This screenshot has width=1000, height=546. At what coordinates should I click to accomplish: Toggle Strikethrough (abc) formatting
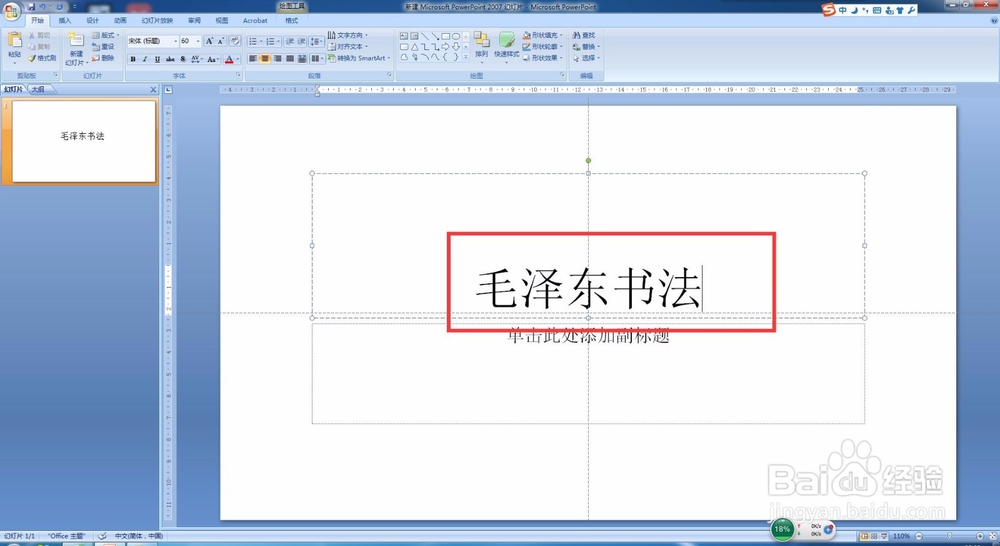[x=170, y=59]
